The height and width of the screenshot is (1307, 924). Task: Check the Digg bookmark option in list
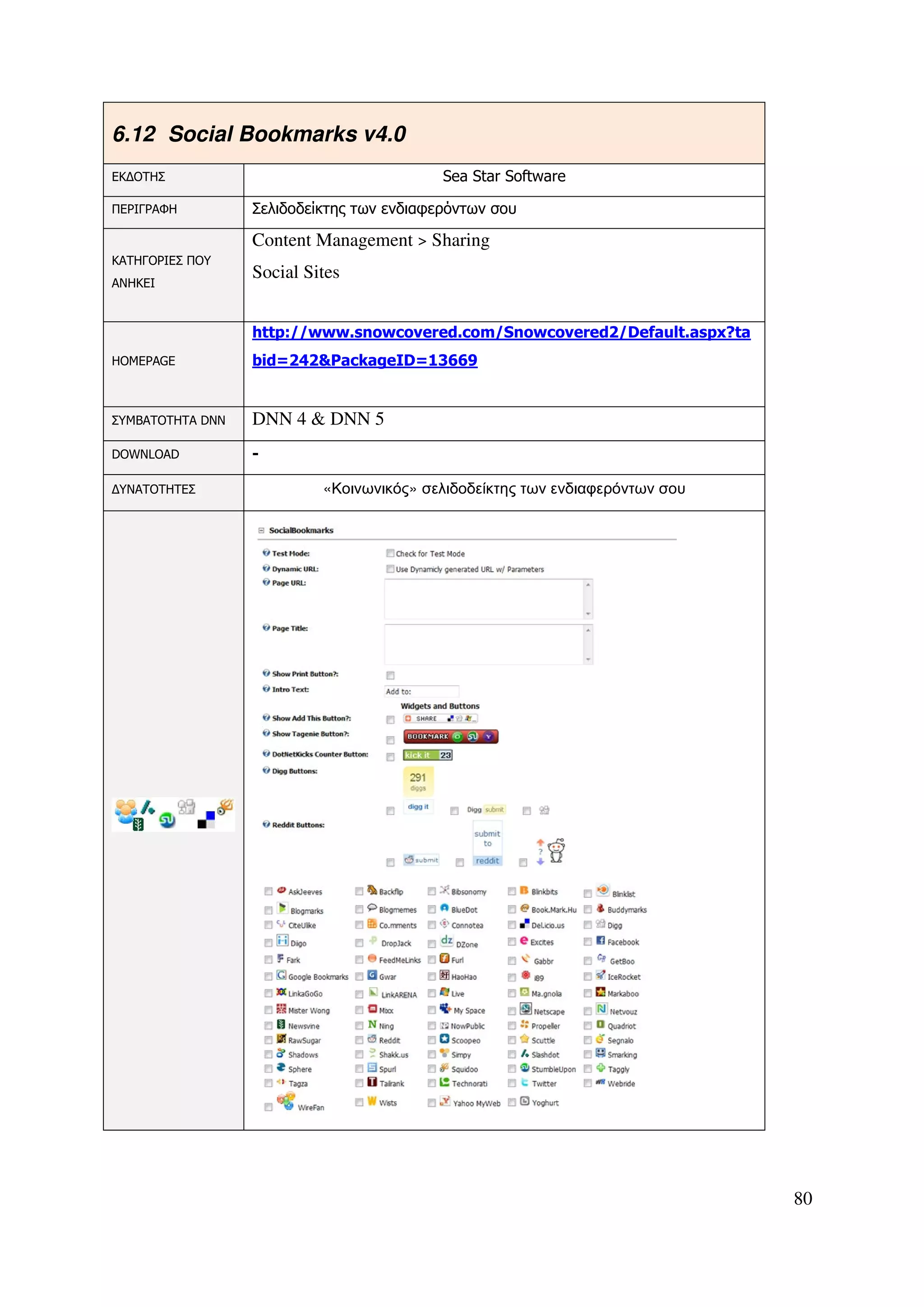click(x=587, y=925)
